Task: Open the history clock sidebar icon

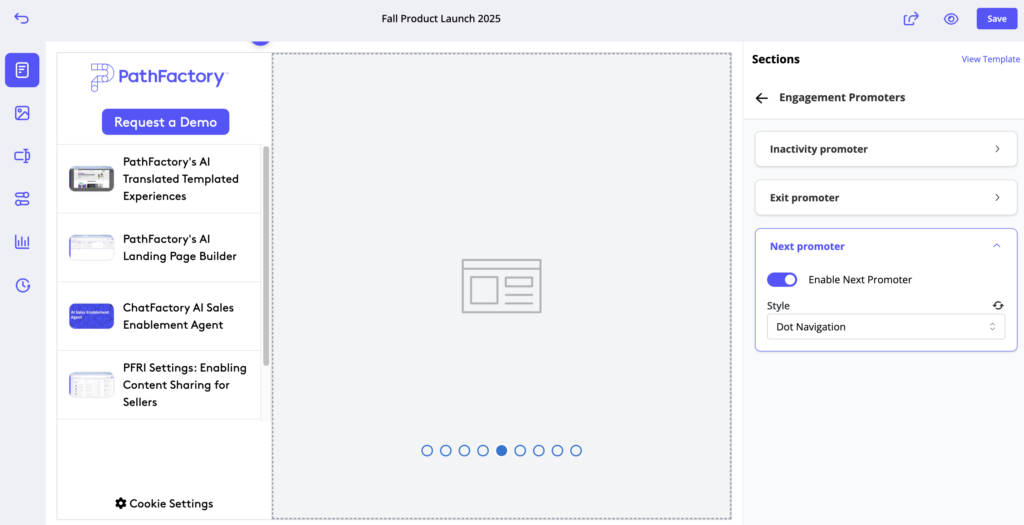Action: (22, 286)
